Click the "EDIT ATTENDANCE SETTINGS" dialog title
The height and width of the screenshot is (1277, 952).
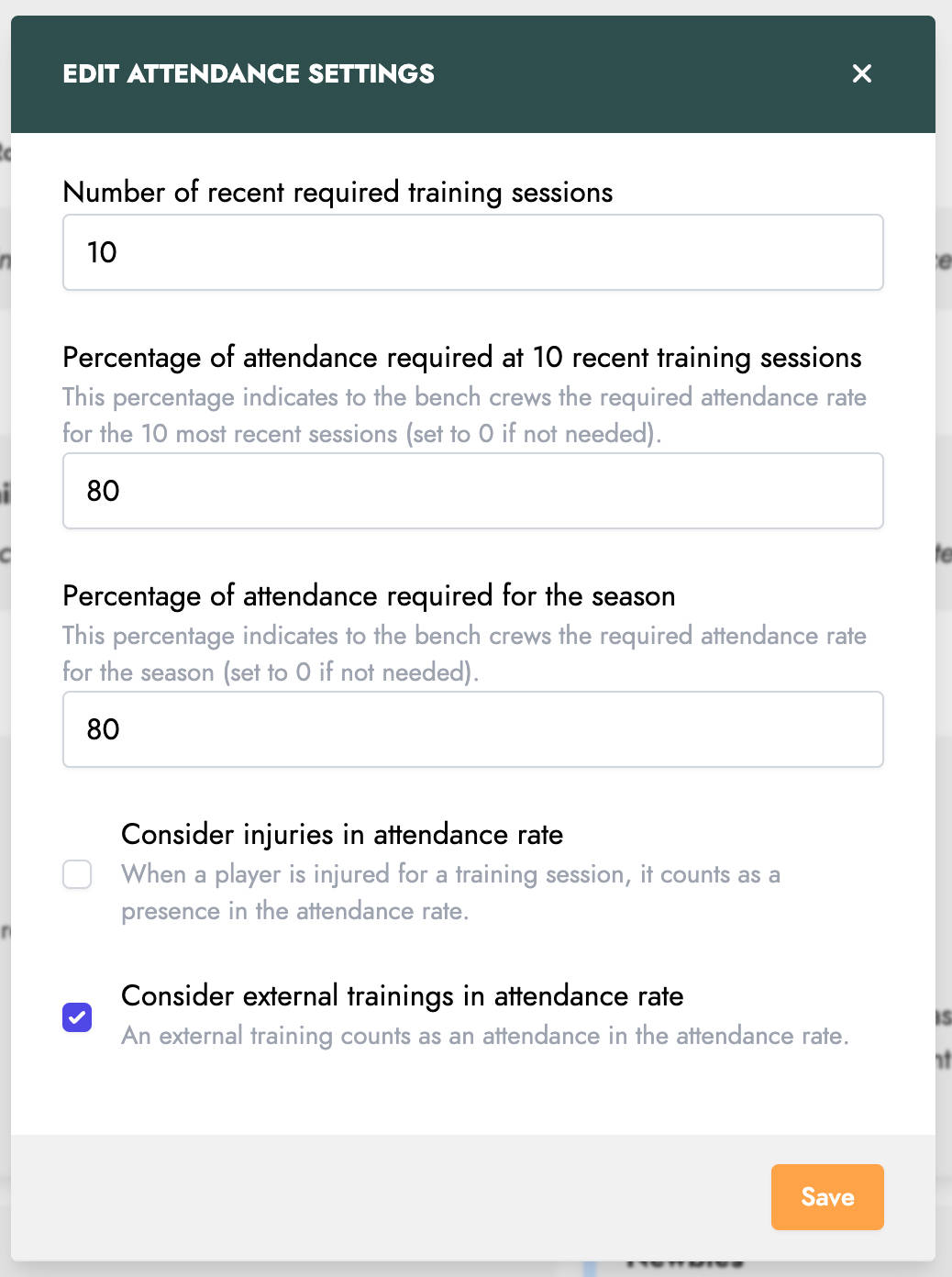(249, 73)
